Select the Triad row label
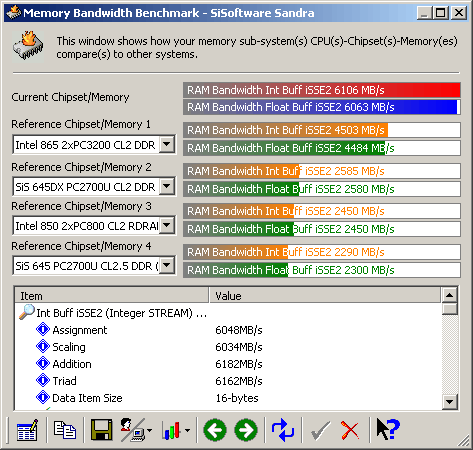Screen dimensions: 473x450 point(64,381)
